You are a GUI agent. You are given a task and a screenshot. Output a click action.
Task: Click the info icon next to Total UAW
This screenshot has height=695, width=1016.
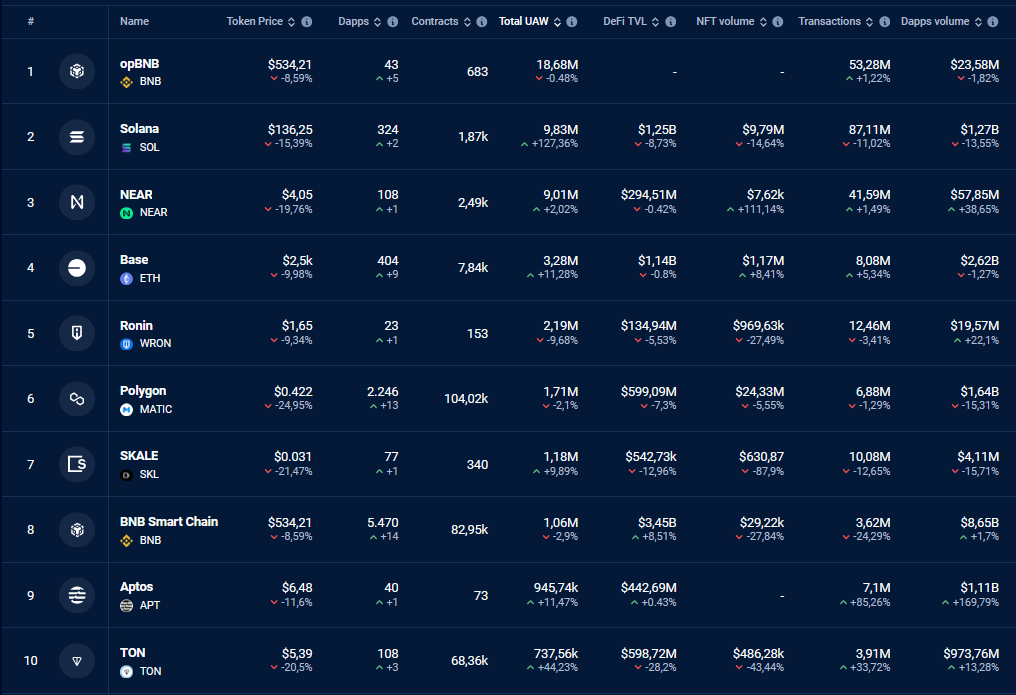coord(572,21)
